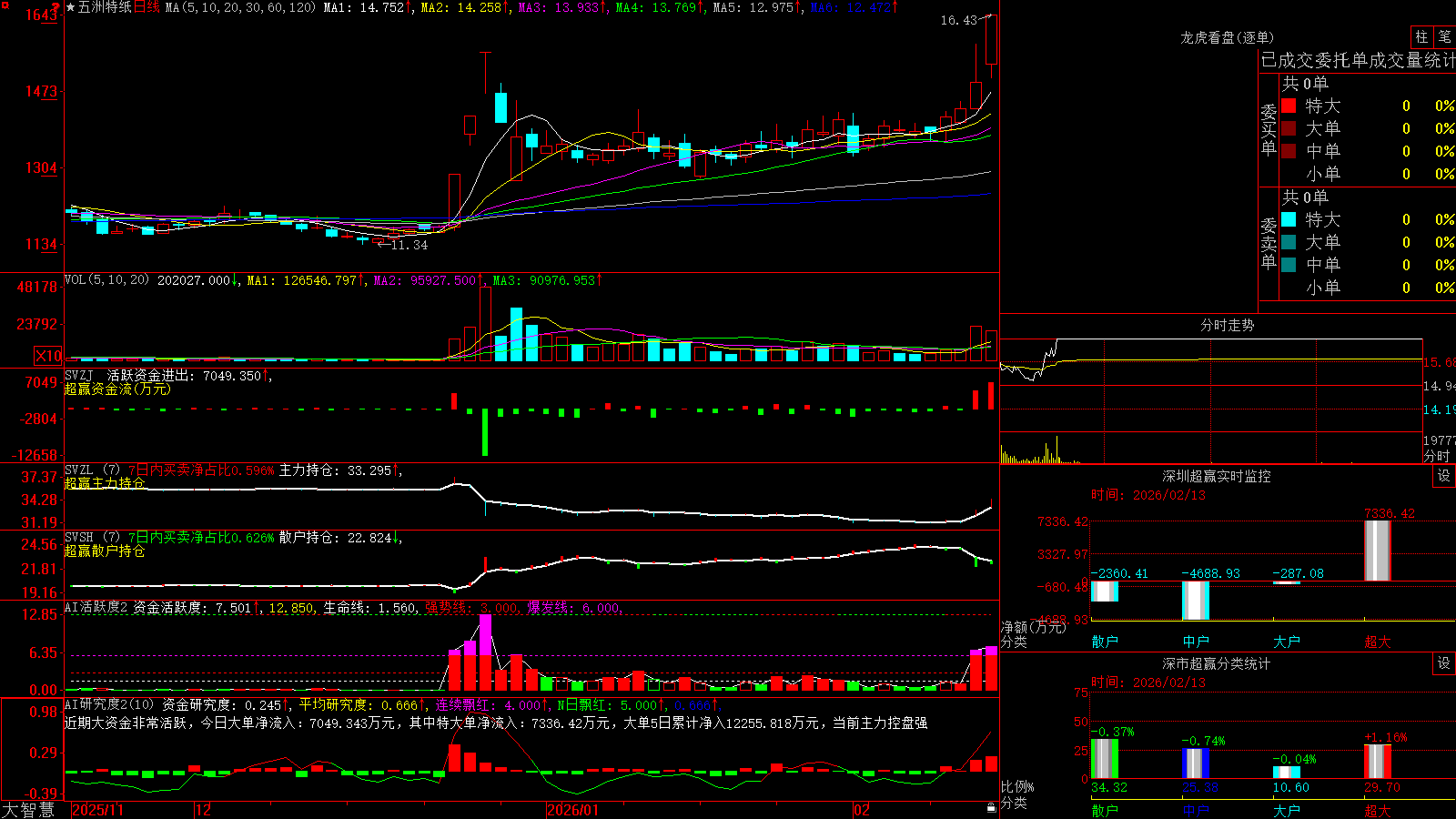This screenshot has width=1456, height=819.
Task: Click the 12 month marker on the axis
Action: pyautogui.click(x=204, y=810)
